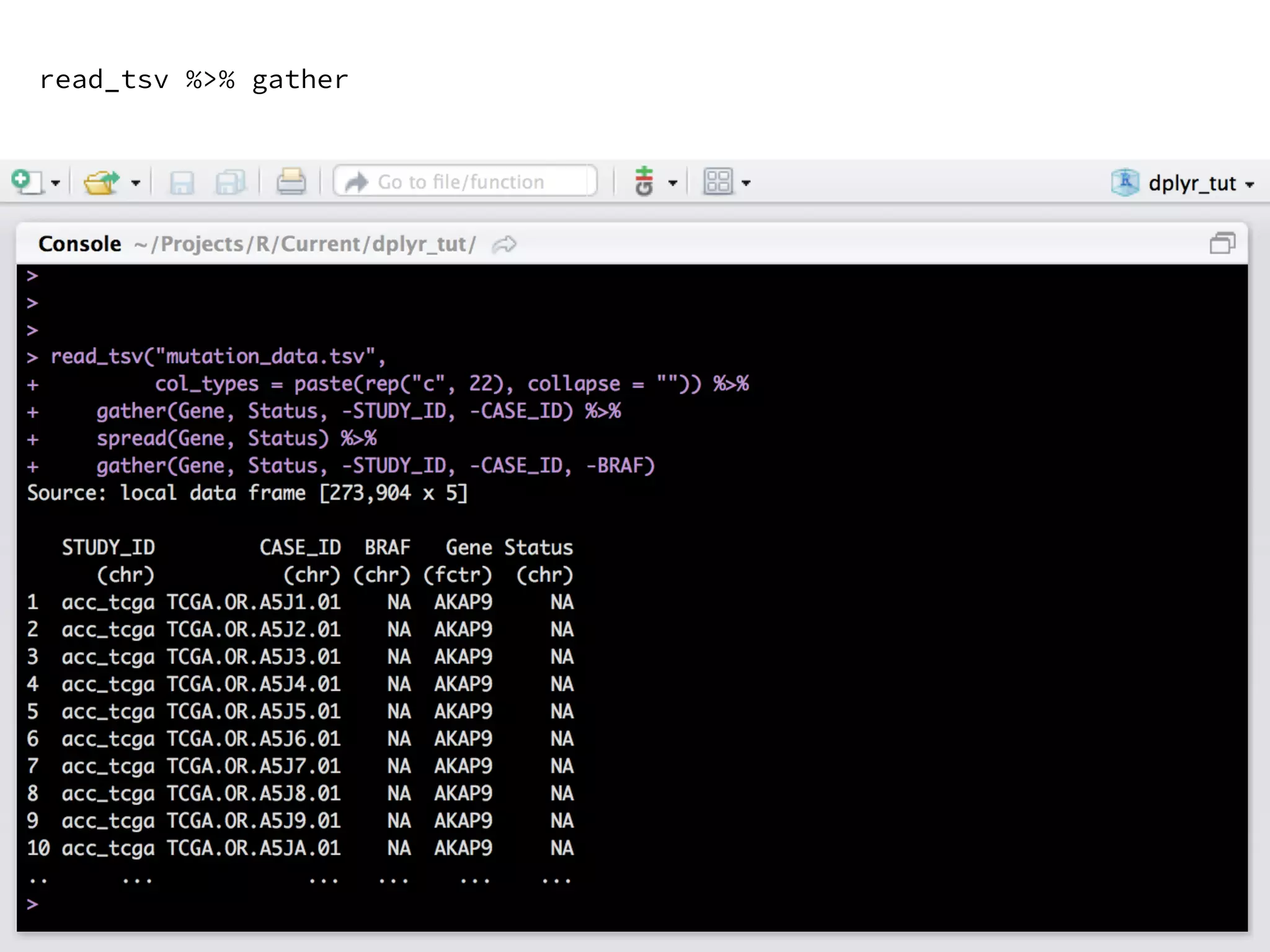Expand the New File dropdown arrow
The height and width of the screenshot is (952, 1270).
point(55,183)
